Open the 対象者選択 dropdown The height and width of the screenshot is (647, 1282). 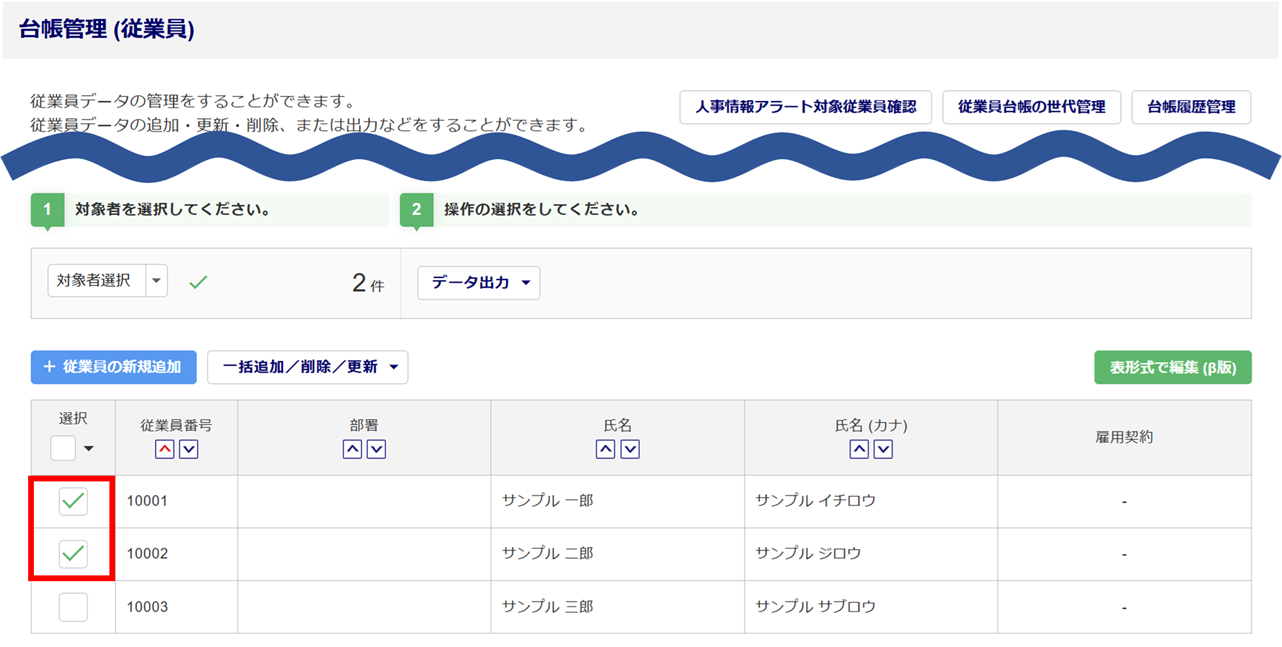pos(156,281)
